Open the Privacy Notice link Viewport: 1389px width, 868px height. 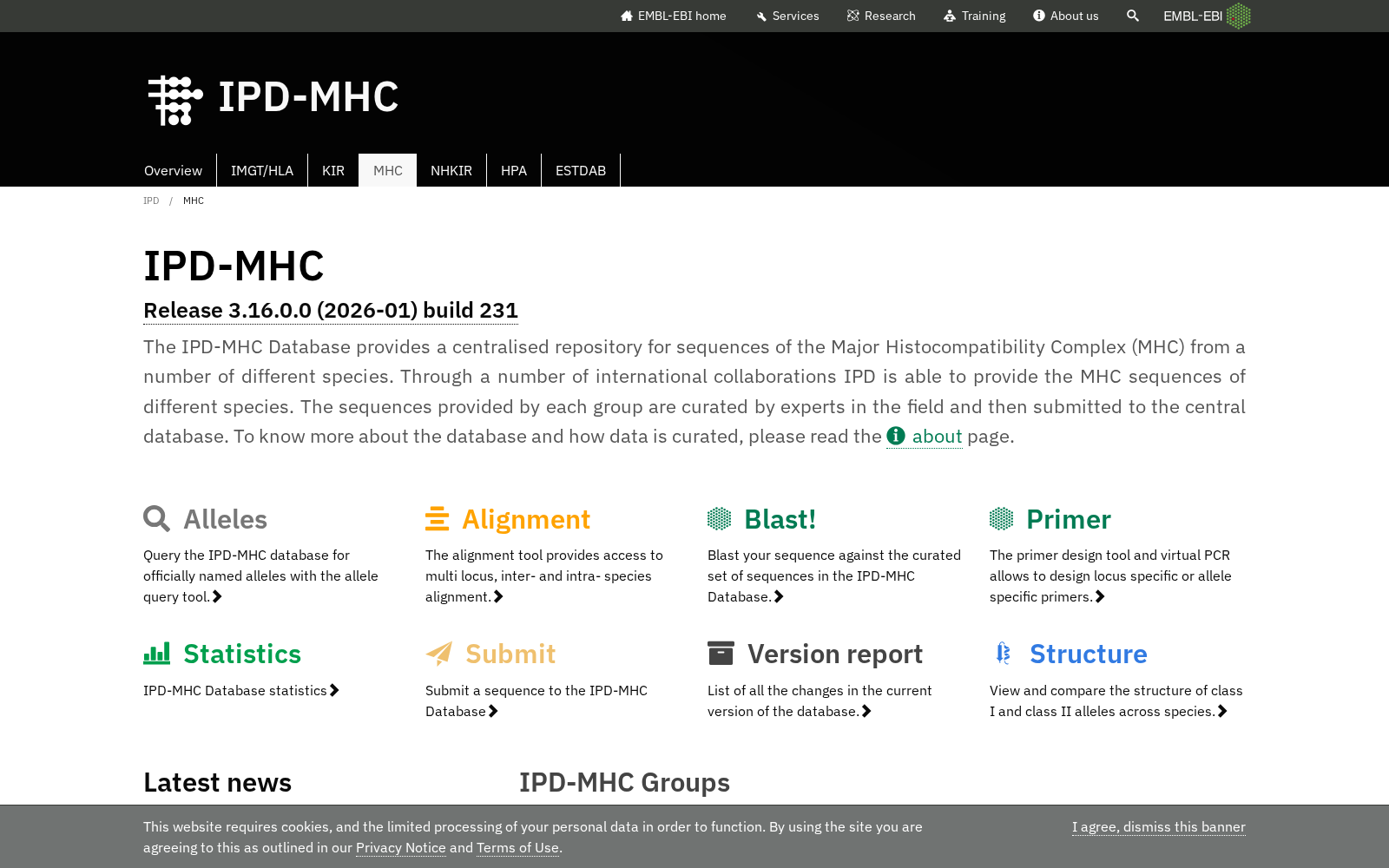401,847
